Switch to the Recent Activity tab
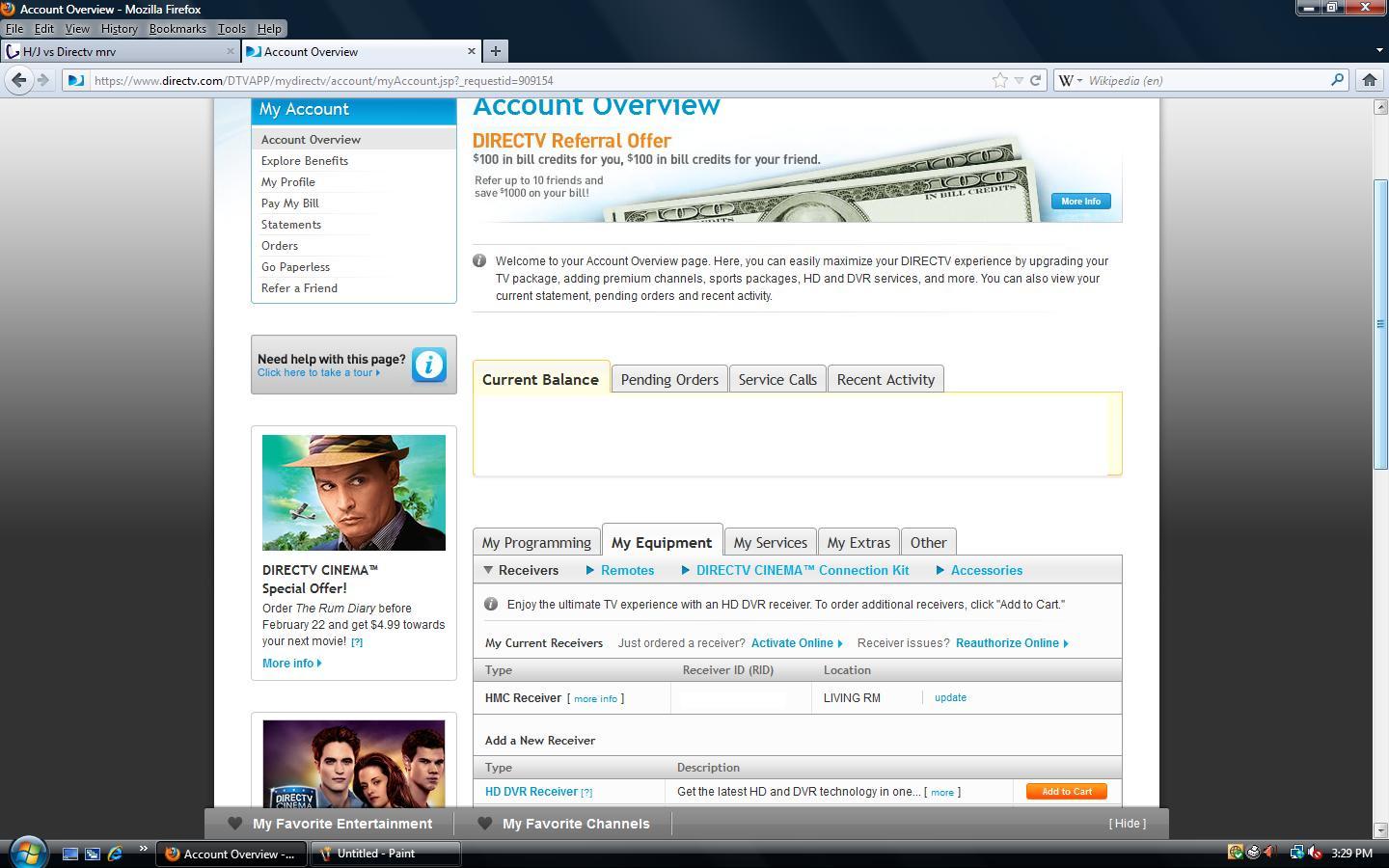The height and width of the screenshot is (868, 1389). [885, 379]
